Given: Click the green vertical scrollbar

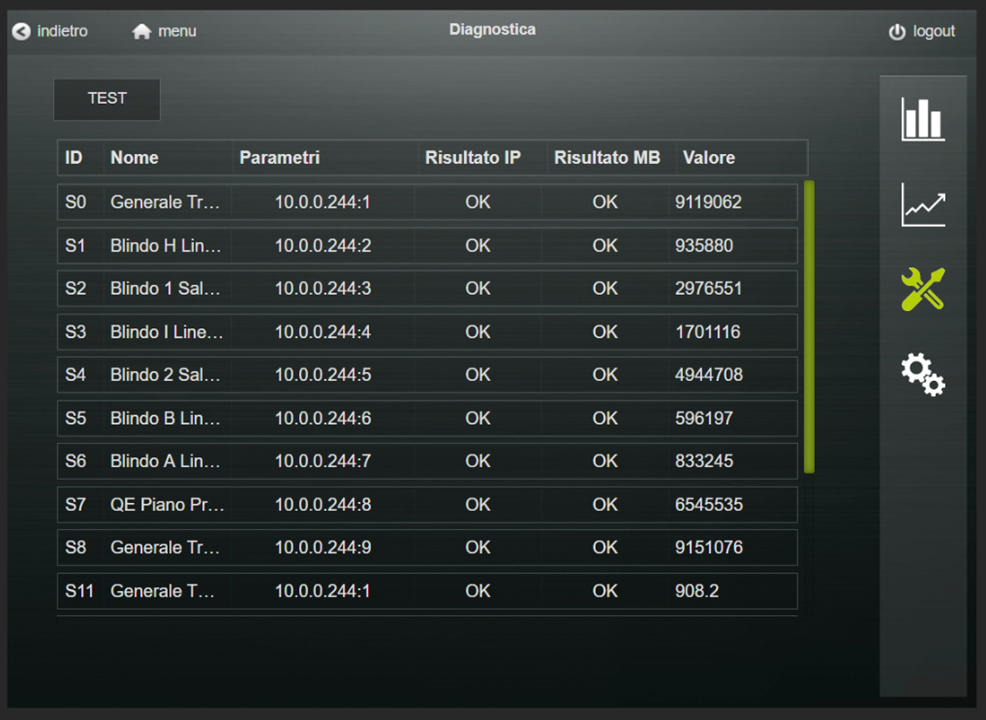Looking at the screenshot, I should coord(809,326).
